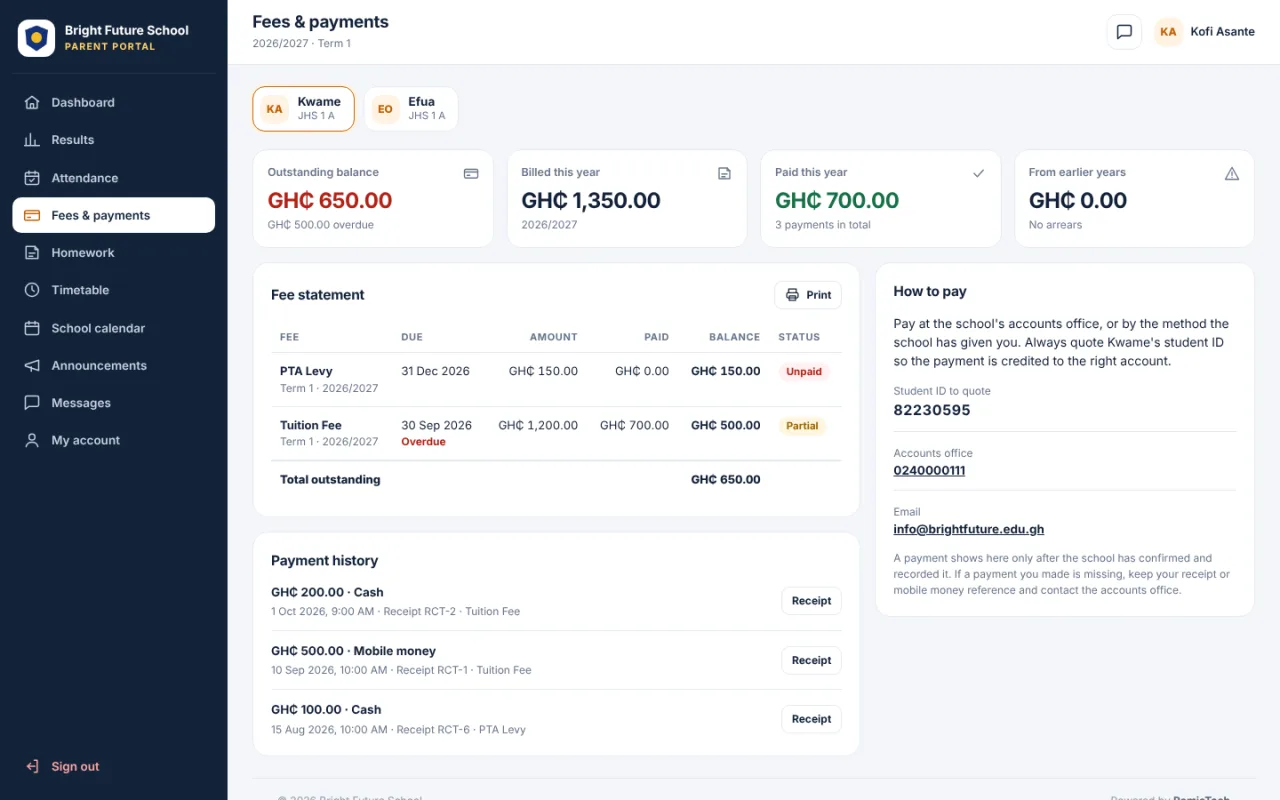Screen dimensions: 1280x800
Task: Click the Sign out label
Action: point(75,767)
